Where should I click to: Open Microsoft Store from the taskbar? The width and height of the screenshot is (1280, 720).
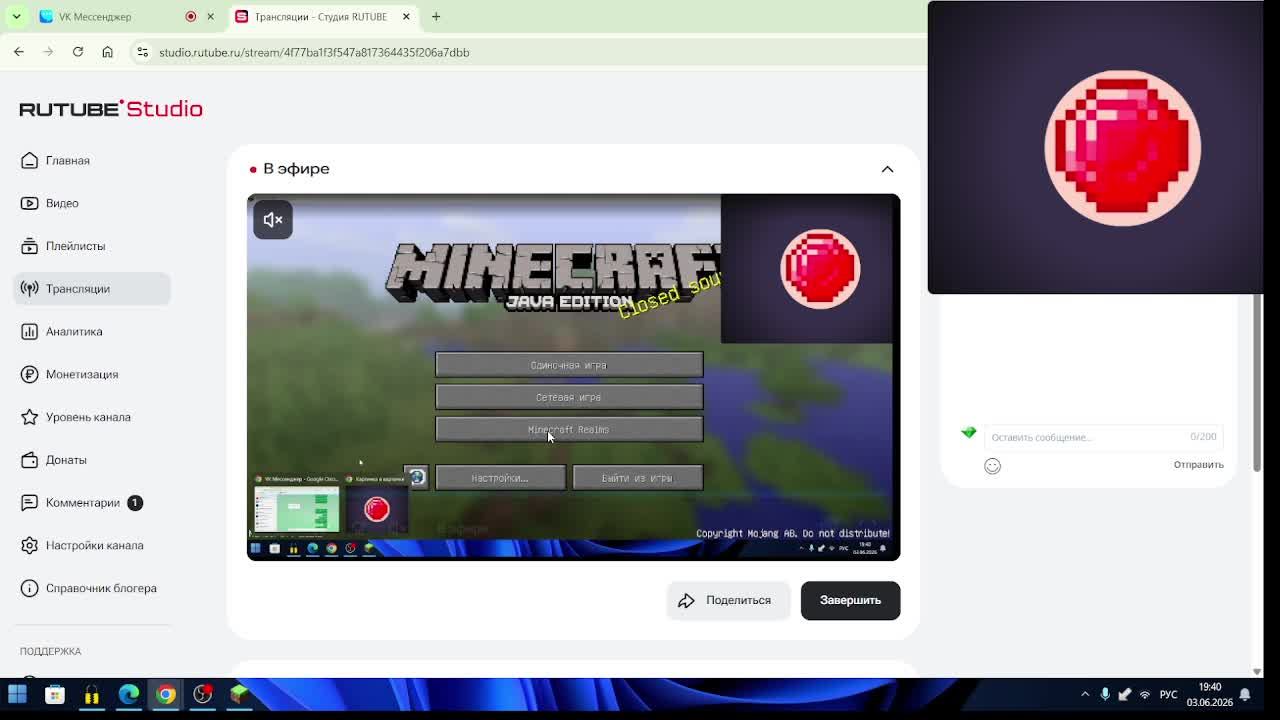coord(54,694)
